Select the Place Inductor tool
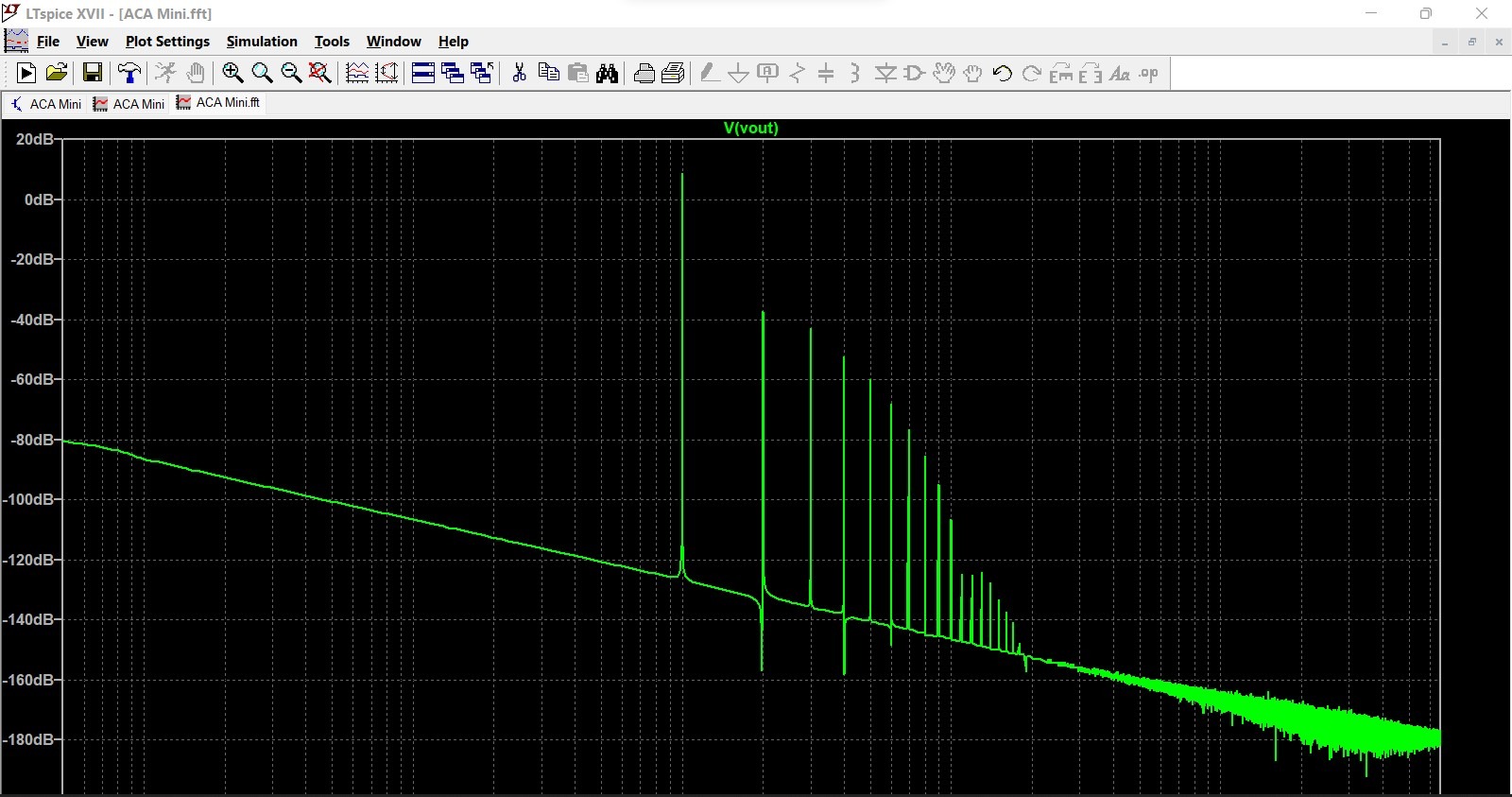Screen dimensions: 1512x797 pyautogui.click(x=855, y=73)
